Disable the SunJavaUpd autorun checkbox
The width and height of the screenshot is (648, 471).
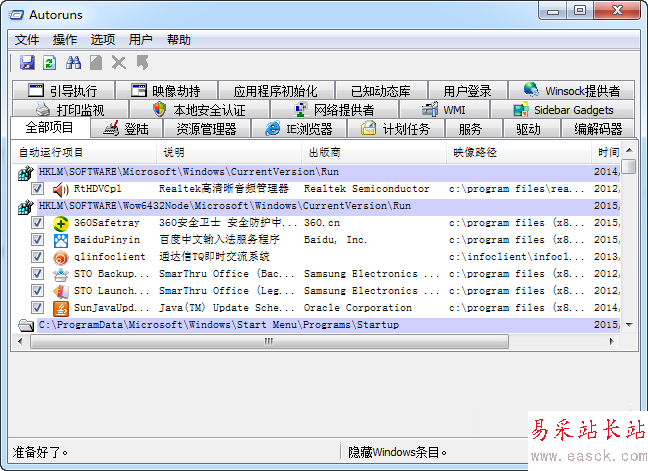(x=38, y=307)
